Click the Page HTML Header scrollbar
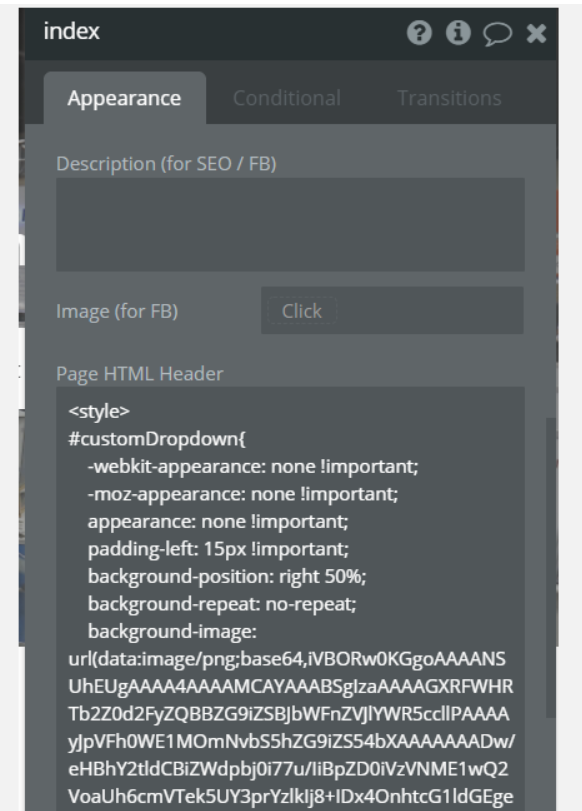The image size is (582, 811). pyautogui.click(x=551, y=567)
